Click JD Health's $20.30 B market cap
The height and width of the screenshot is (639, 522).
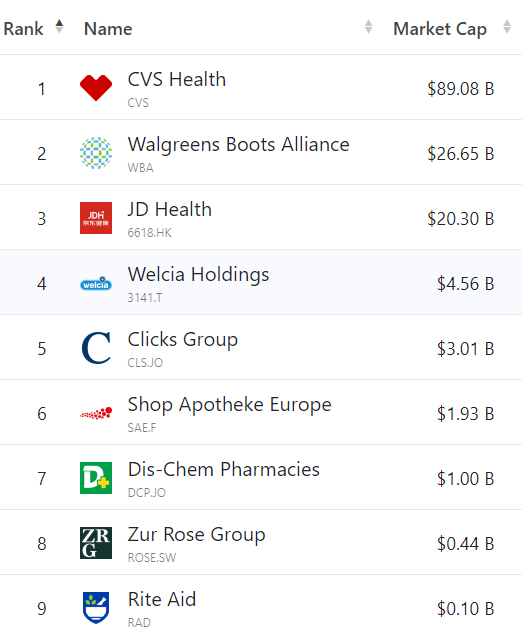(461, 219)
